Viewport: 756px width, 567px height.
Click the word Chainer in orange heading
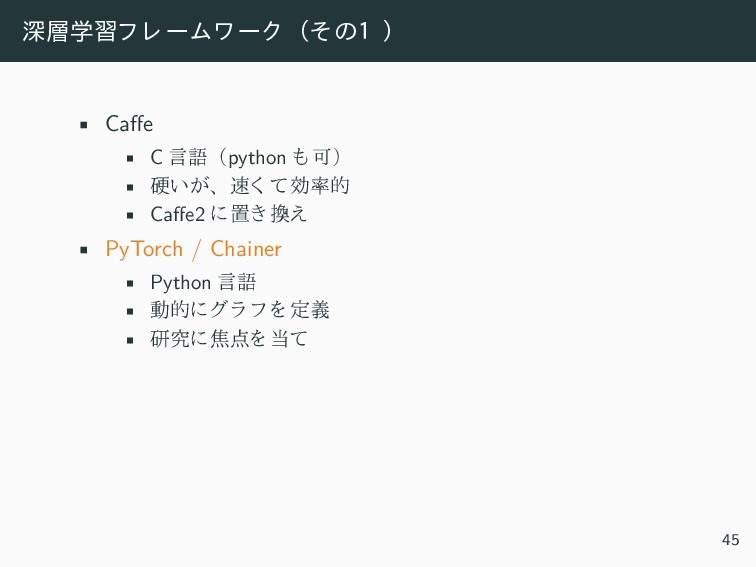pos(246,249)
